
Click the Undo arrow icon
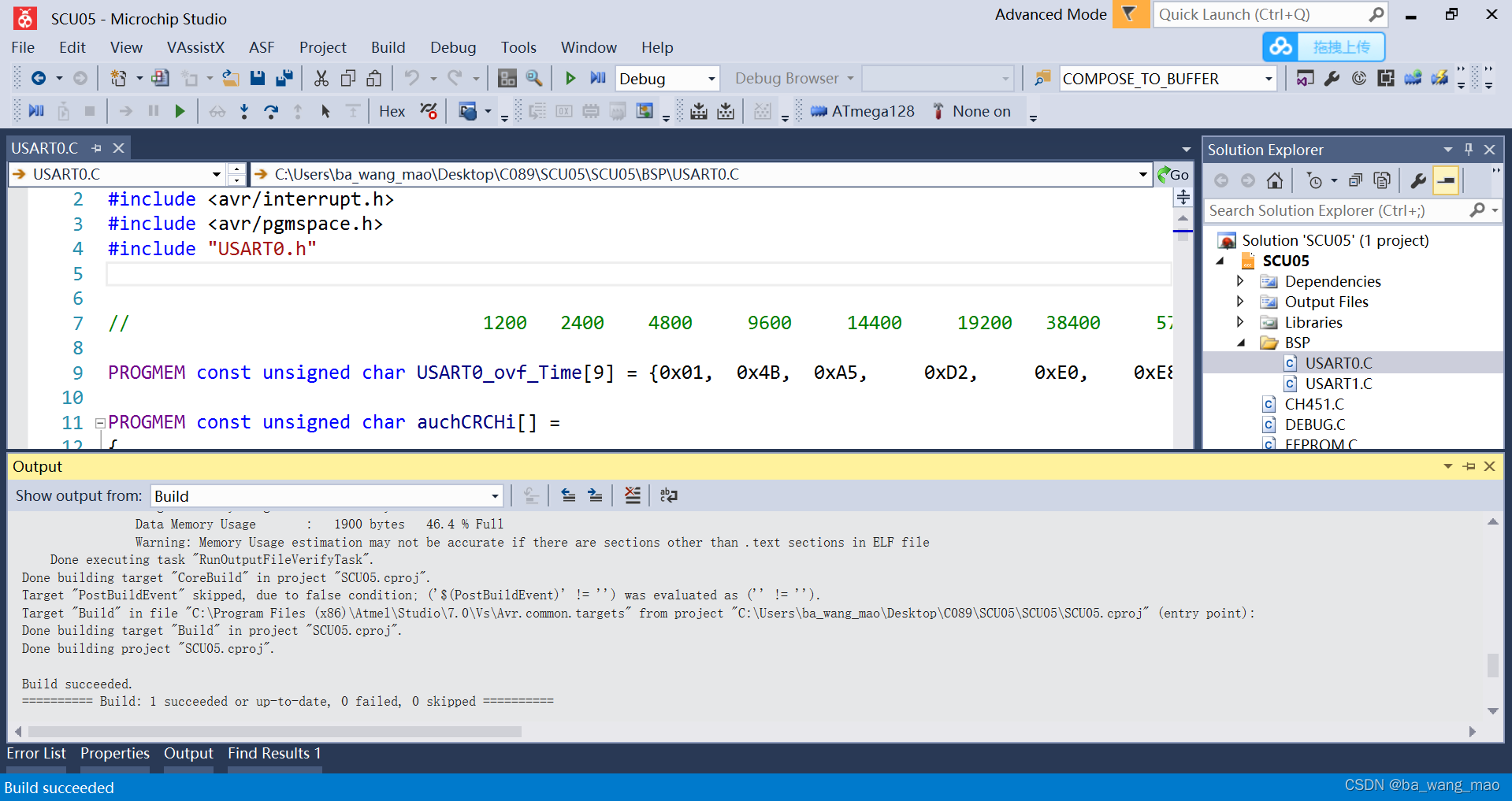pyautogui.click(x=411, y=78)
